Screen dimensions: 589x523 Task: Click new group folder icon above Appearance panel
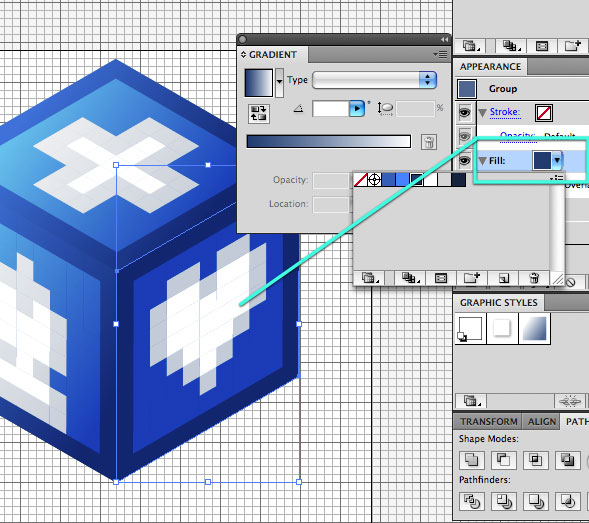pos(573,46)
